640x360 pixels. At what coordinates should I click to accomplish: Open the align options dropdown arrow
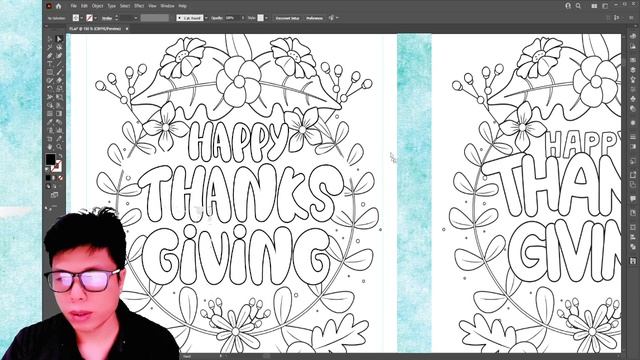[x=337, y=18]
